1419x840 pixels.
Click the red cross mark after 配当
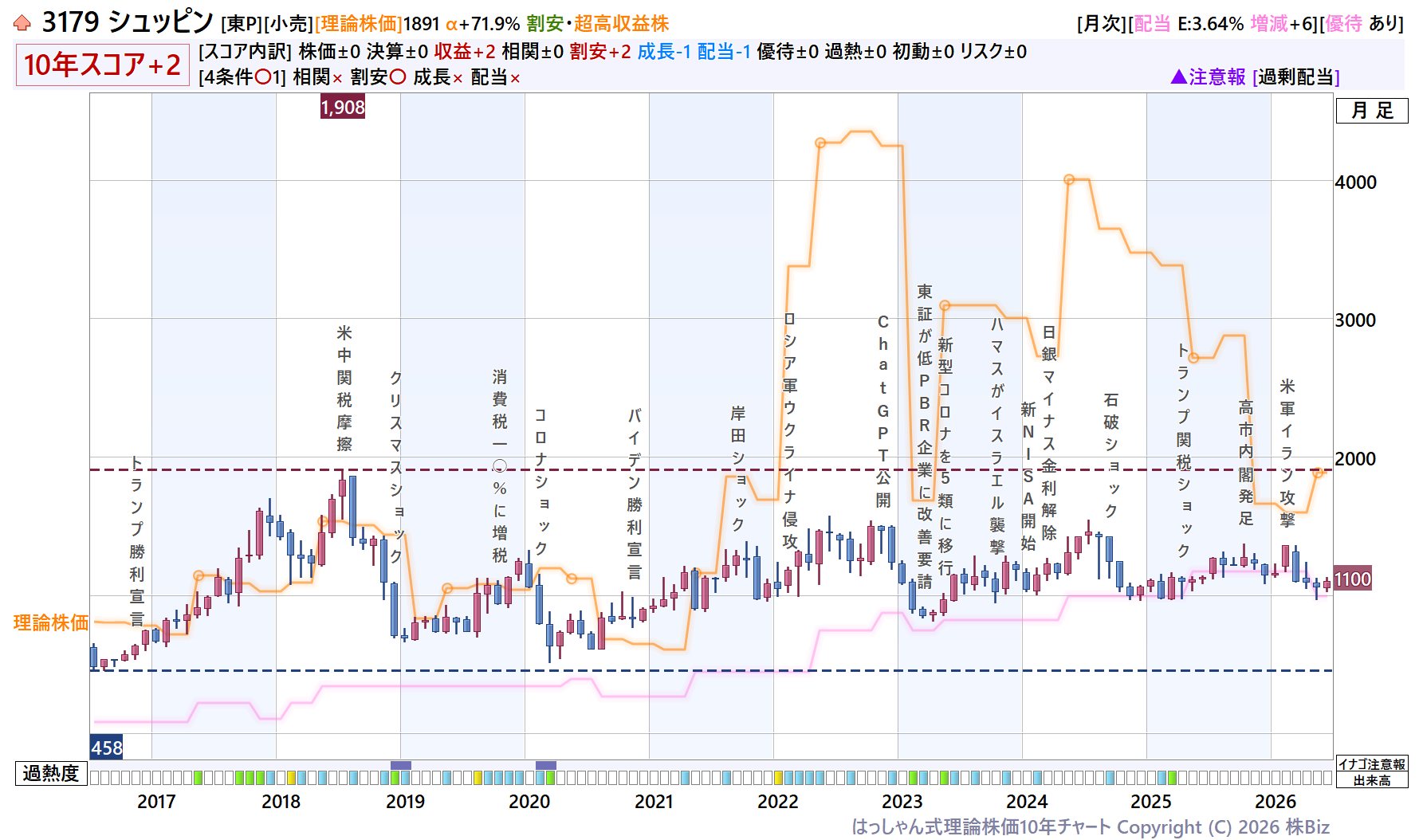click(x=515, y=78)
